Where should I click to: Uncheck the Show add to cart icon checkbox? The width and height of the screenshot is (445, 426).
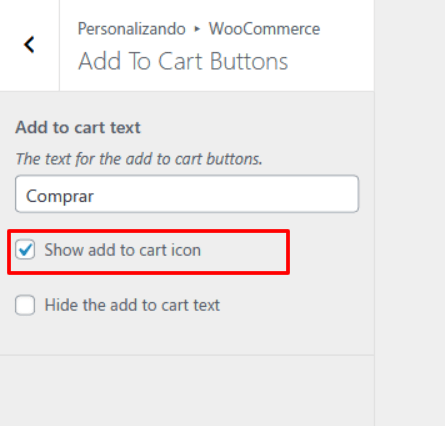(25, 249)
